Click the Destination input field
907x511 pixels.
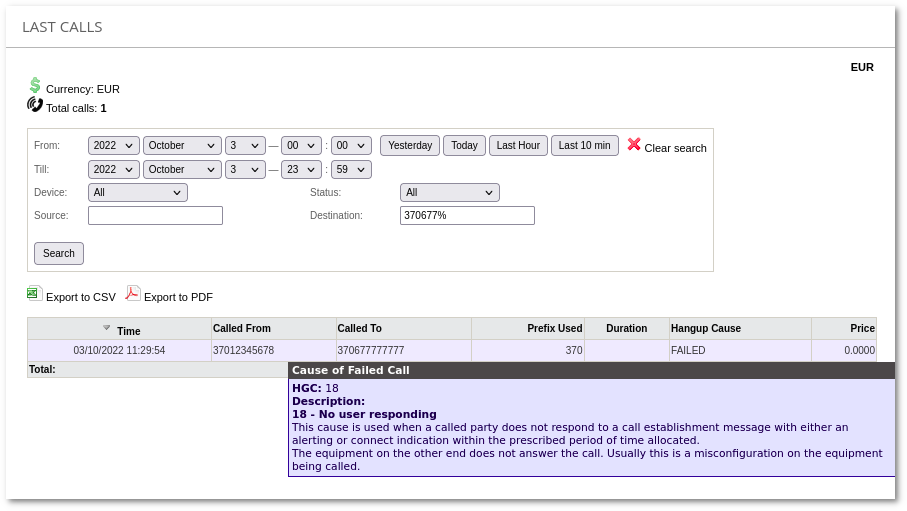(x=467, y=216)
